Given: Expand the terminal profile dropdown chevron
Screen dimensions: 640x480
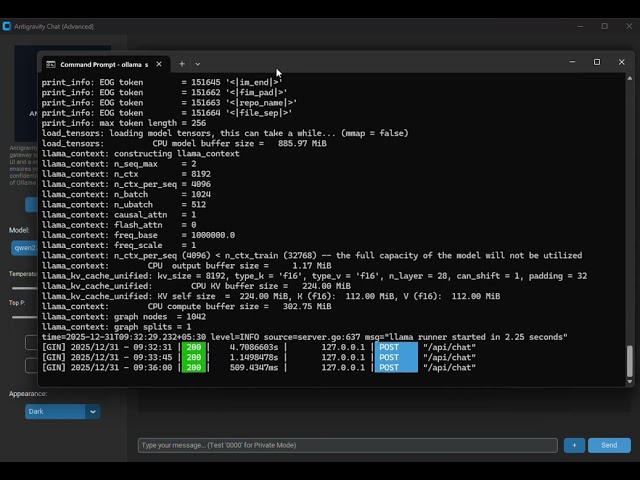Looking at the screenshot, I should click(x=197, y=64).
